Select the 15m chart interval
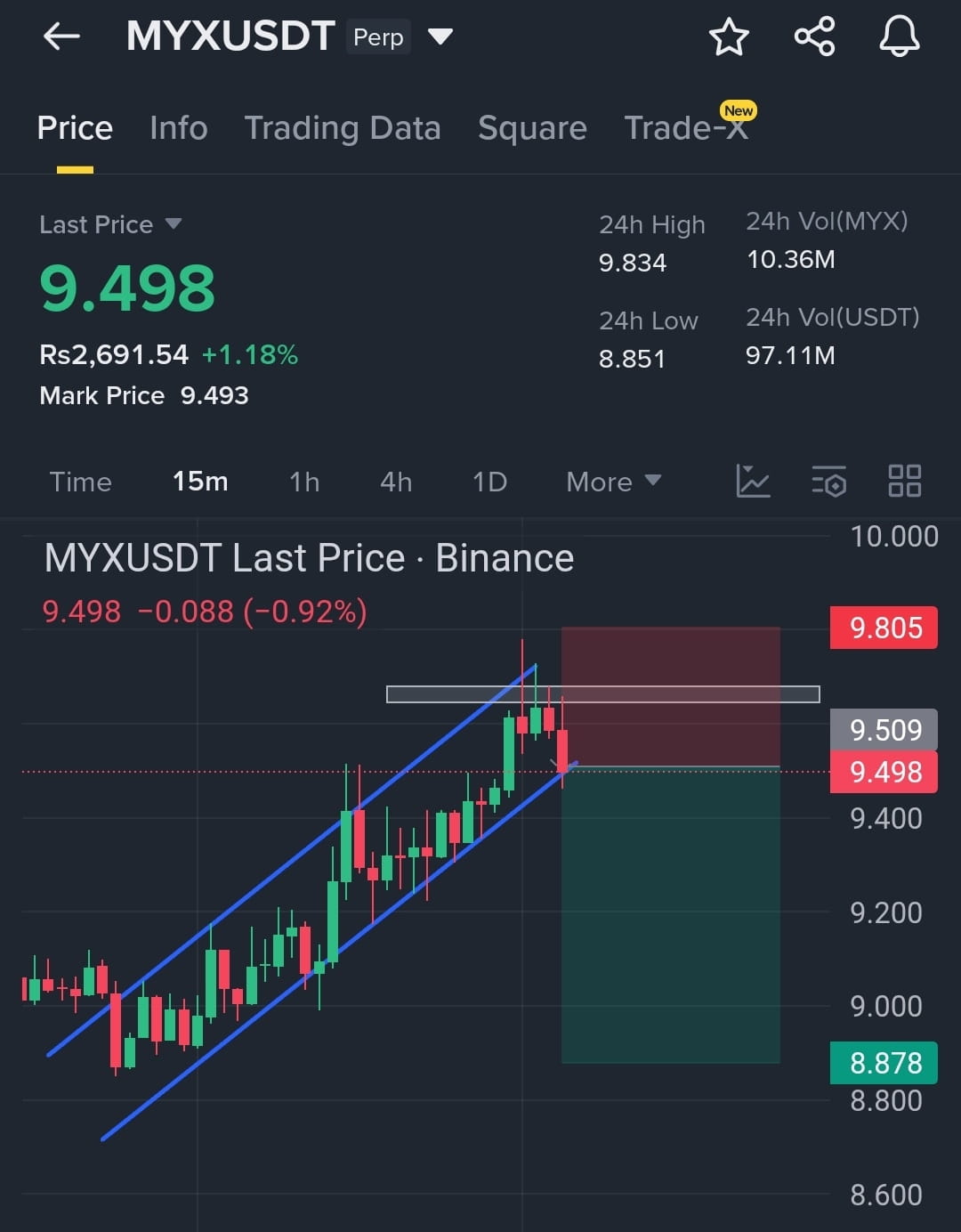This screenshot has height=1232, width=961. 200,482
